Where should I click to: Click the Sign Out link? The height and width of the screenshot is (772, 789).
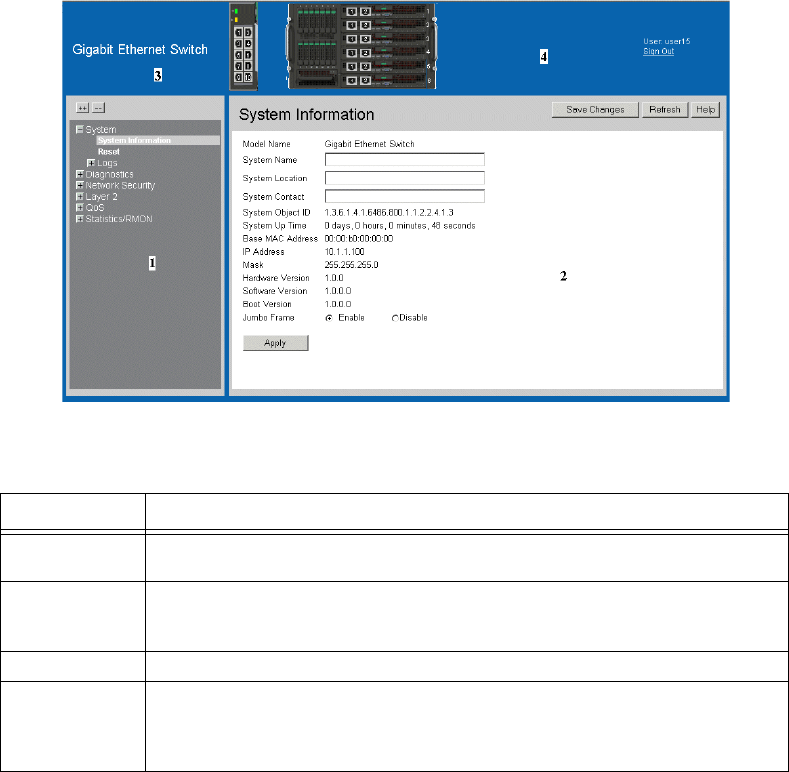pos(658,51)
